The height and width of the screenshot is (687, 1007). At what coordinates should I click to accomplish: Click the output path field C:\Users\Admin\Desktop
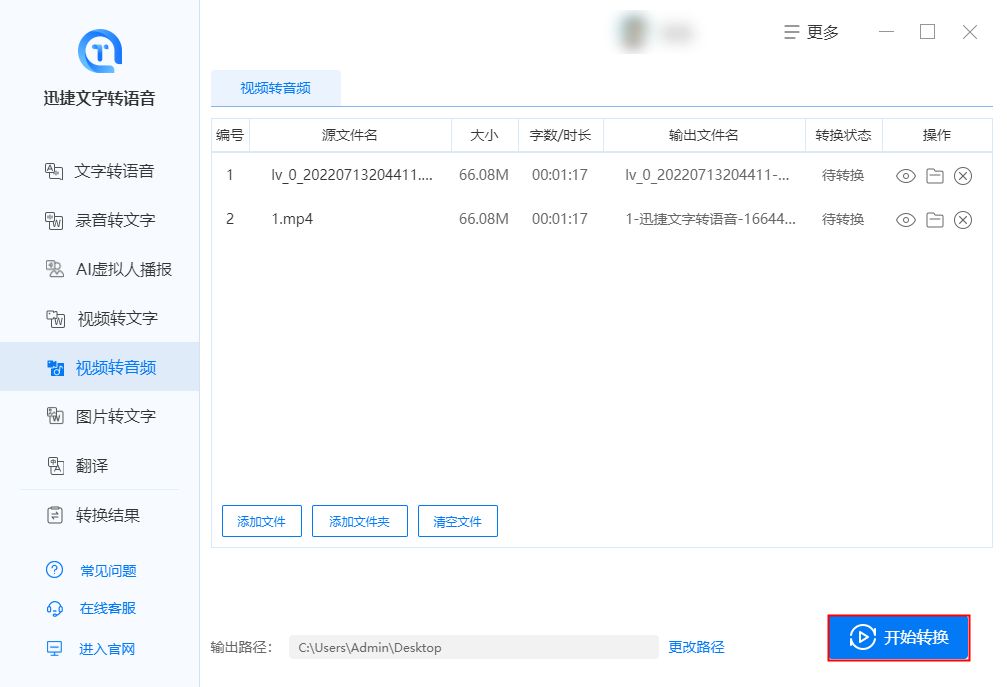474,647
